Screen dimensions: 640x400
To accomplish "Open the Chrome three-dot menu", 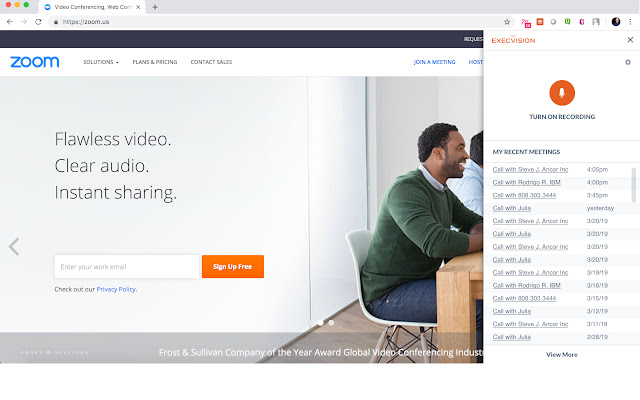I will click(x=630, y=22).
